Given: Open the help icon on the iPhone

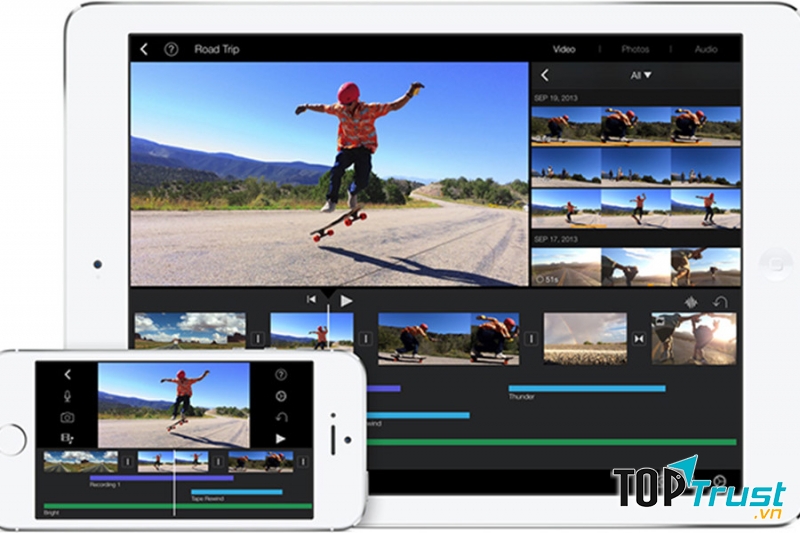Looking at the screenshot, I should 281,375.
